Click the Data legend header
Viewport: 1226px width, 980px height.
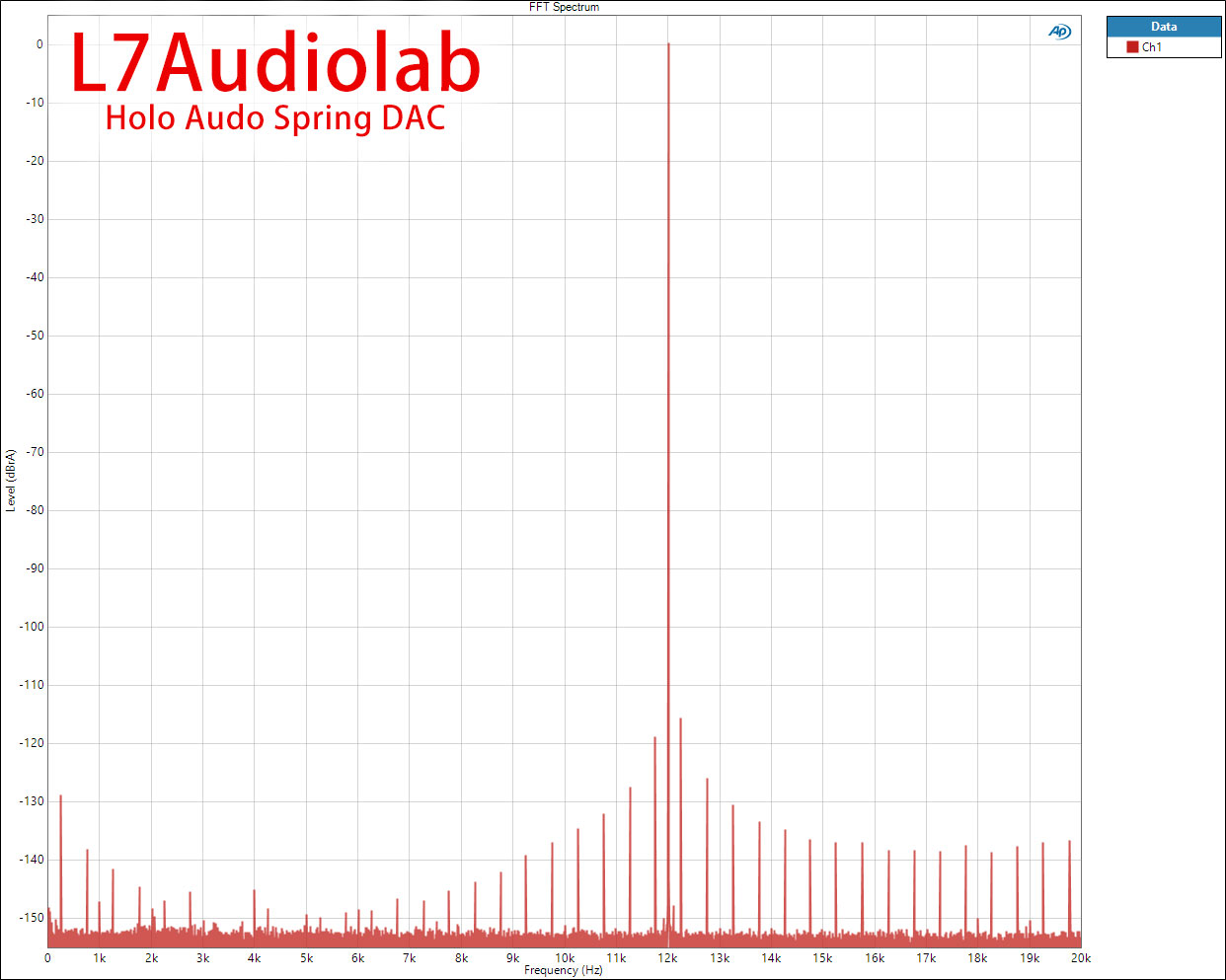(1164, 27)
